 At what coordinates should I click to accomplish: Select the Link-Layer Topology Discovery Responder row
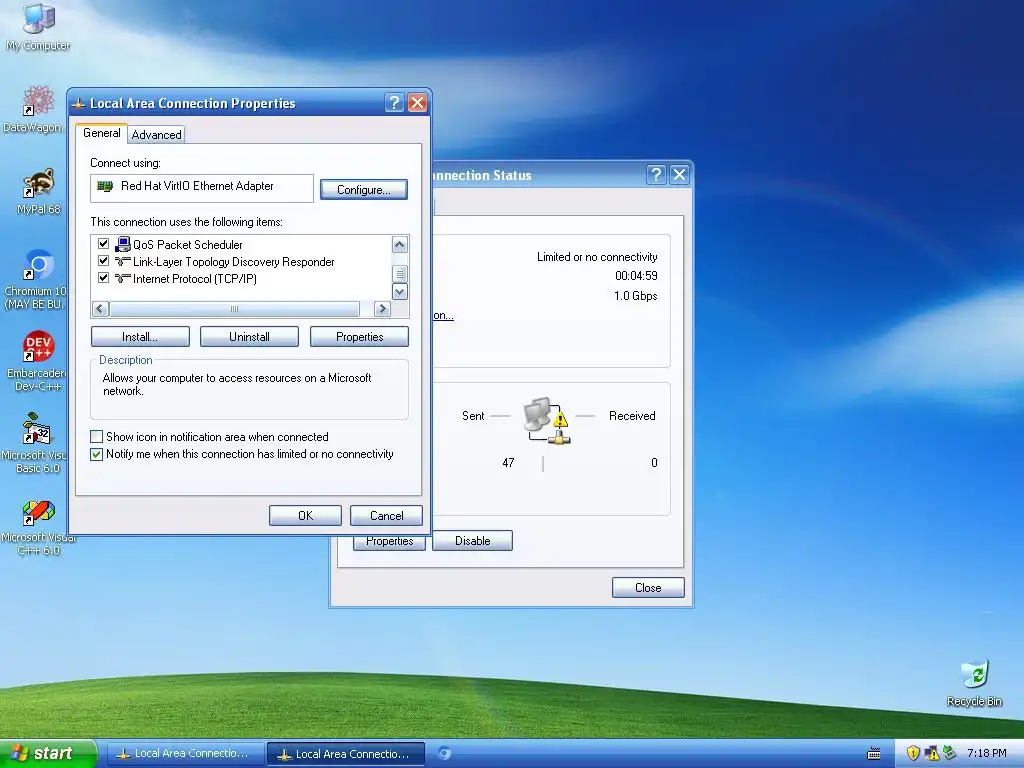(233, 261)
